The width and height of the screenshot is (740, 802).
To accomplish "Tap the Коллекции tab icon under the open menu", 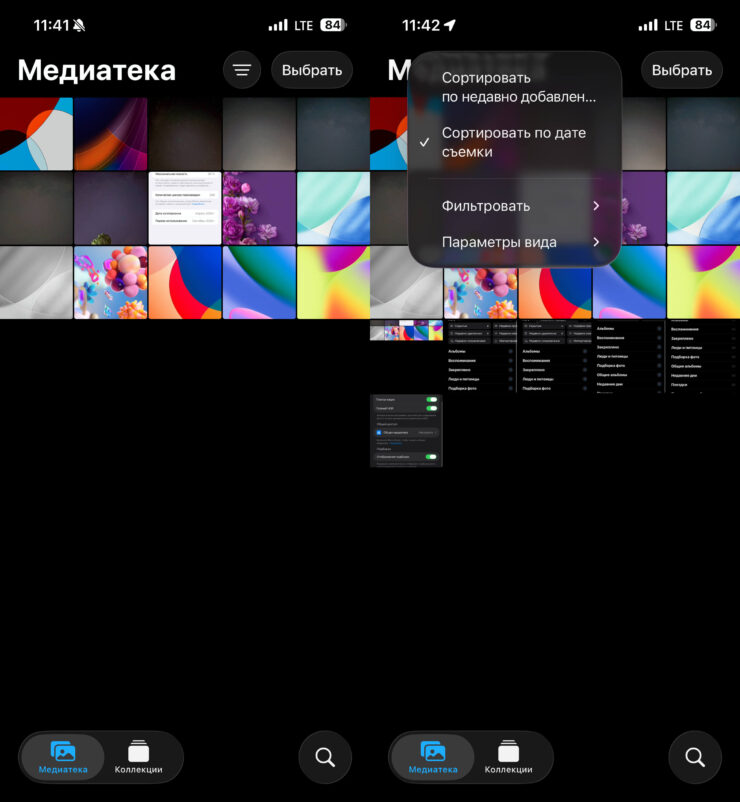I will (x=508, y=752).
